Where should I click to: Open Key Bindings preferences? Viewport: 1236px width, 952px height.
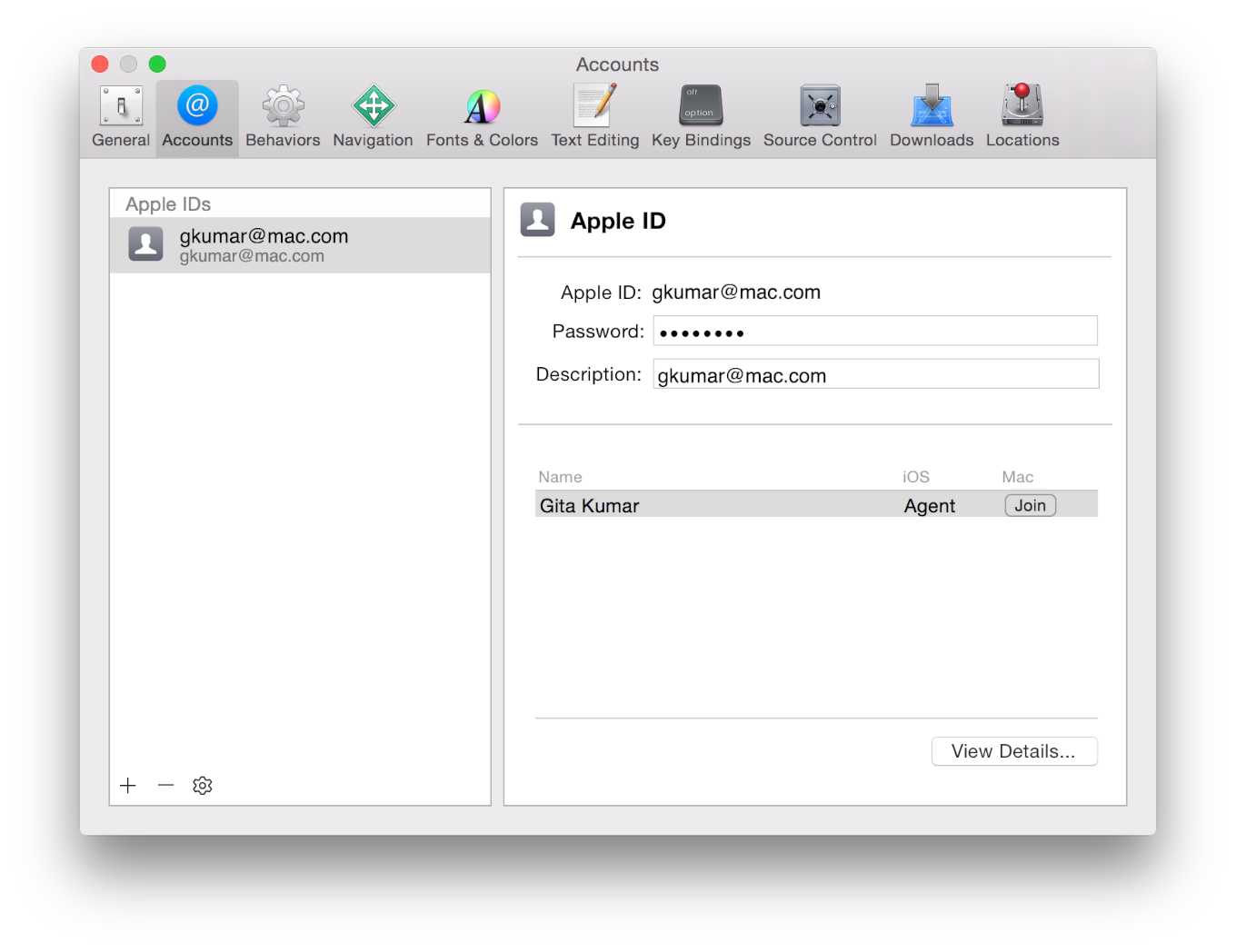701,118
